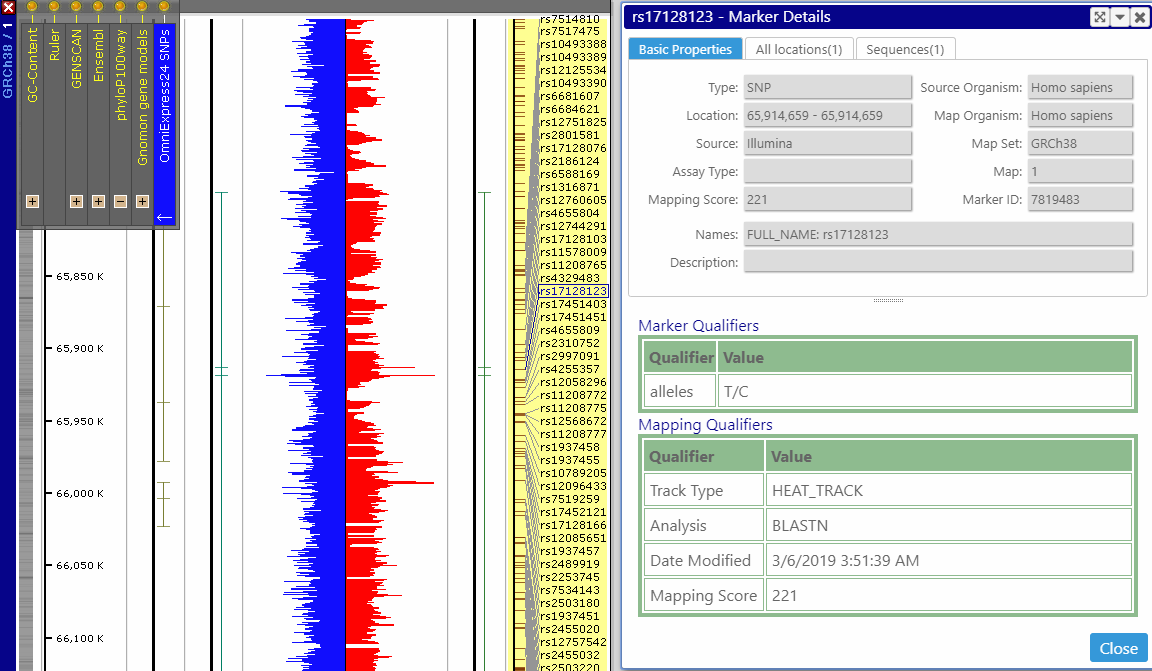Click the orange pin above GC-Content track

(32, 7)
